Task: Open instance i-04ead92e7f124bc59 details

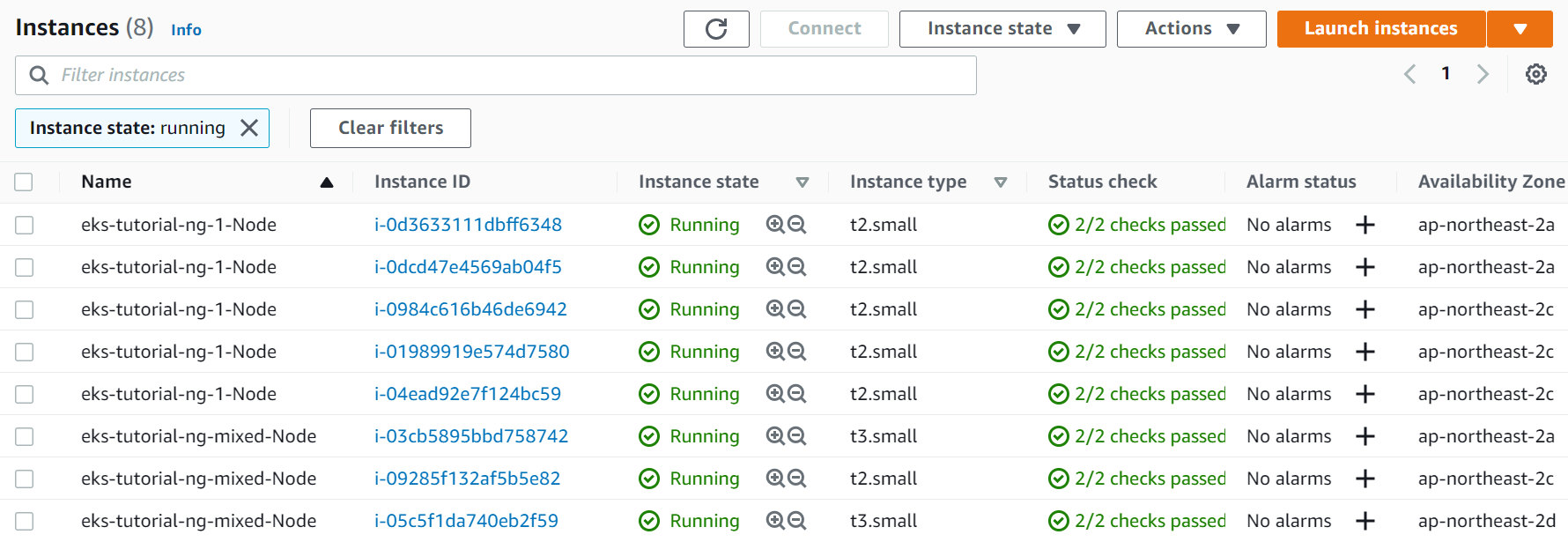Action: point(468,394)
